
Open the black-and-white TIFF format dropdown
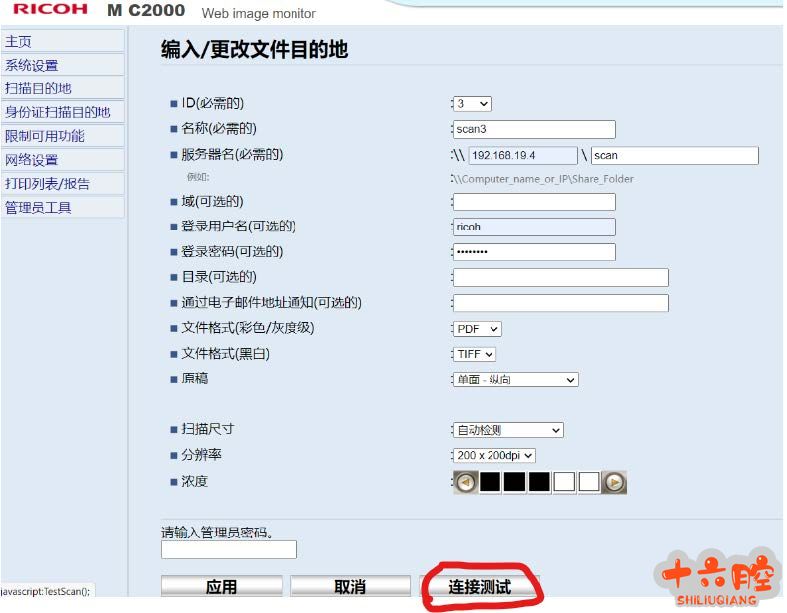click(475, 354)
